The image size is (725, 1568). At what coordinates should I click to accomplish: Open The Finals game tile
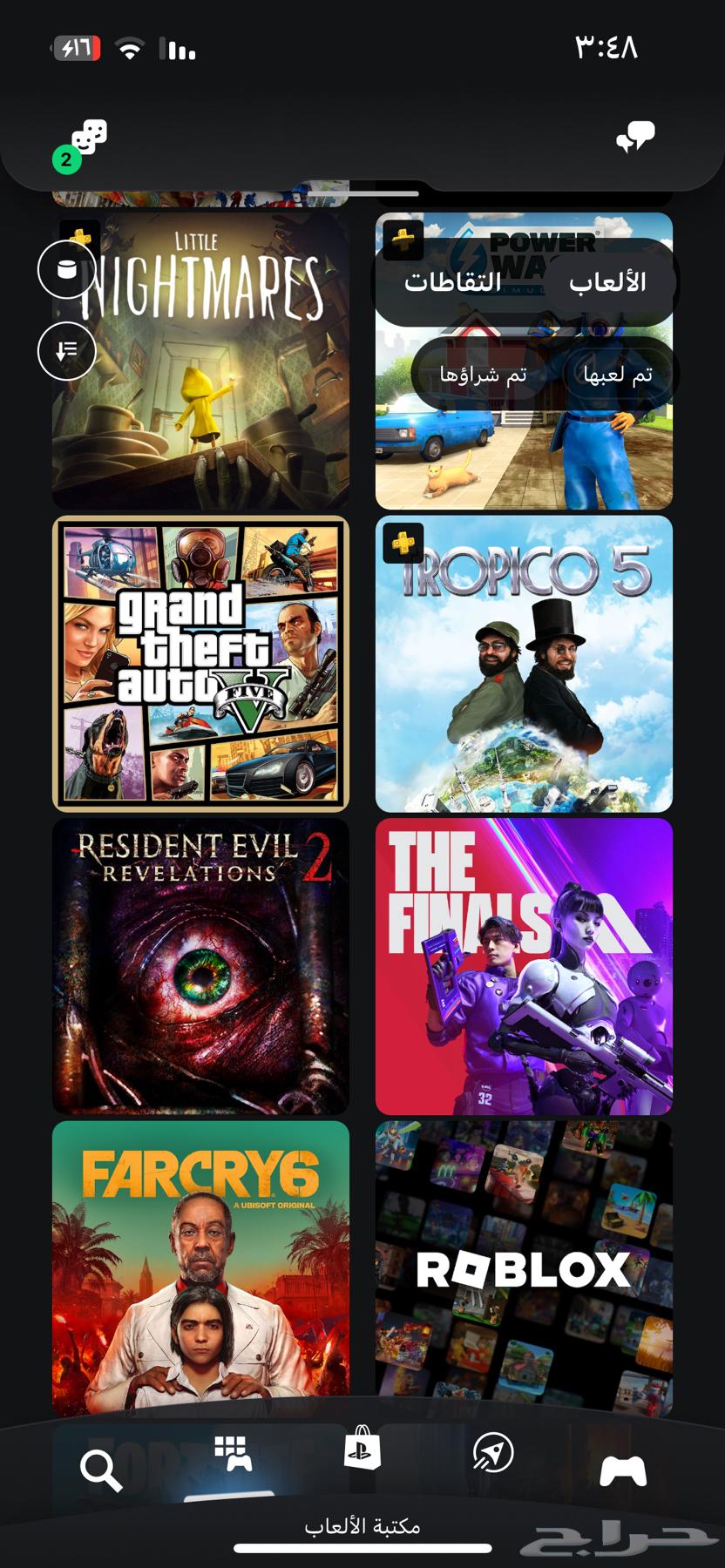524,966
